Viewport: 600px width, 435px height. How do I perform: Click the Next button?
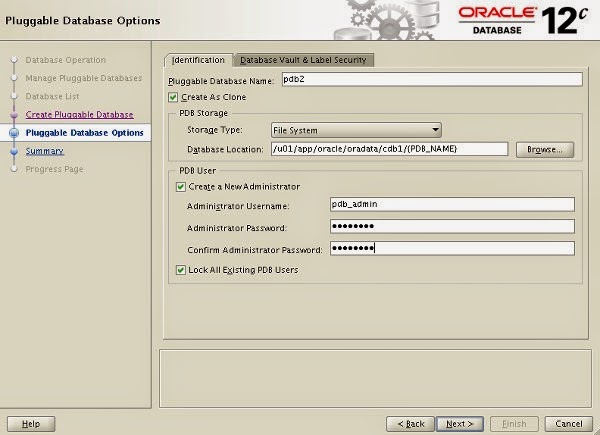pyautogui.click(x=460, y=424)
